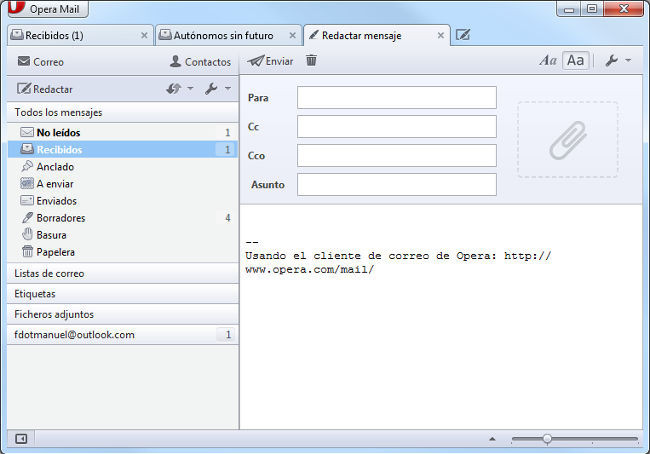Click into the Cco field
The height and width of the screenshot is (454, 650).
(x=397, y=155)
